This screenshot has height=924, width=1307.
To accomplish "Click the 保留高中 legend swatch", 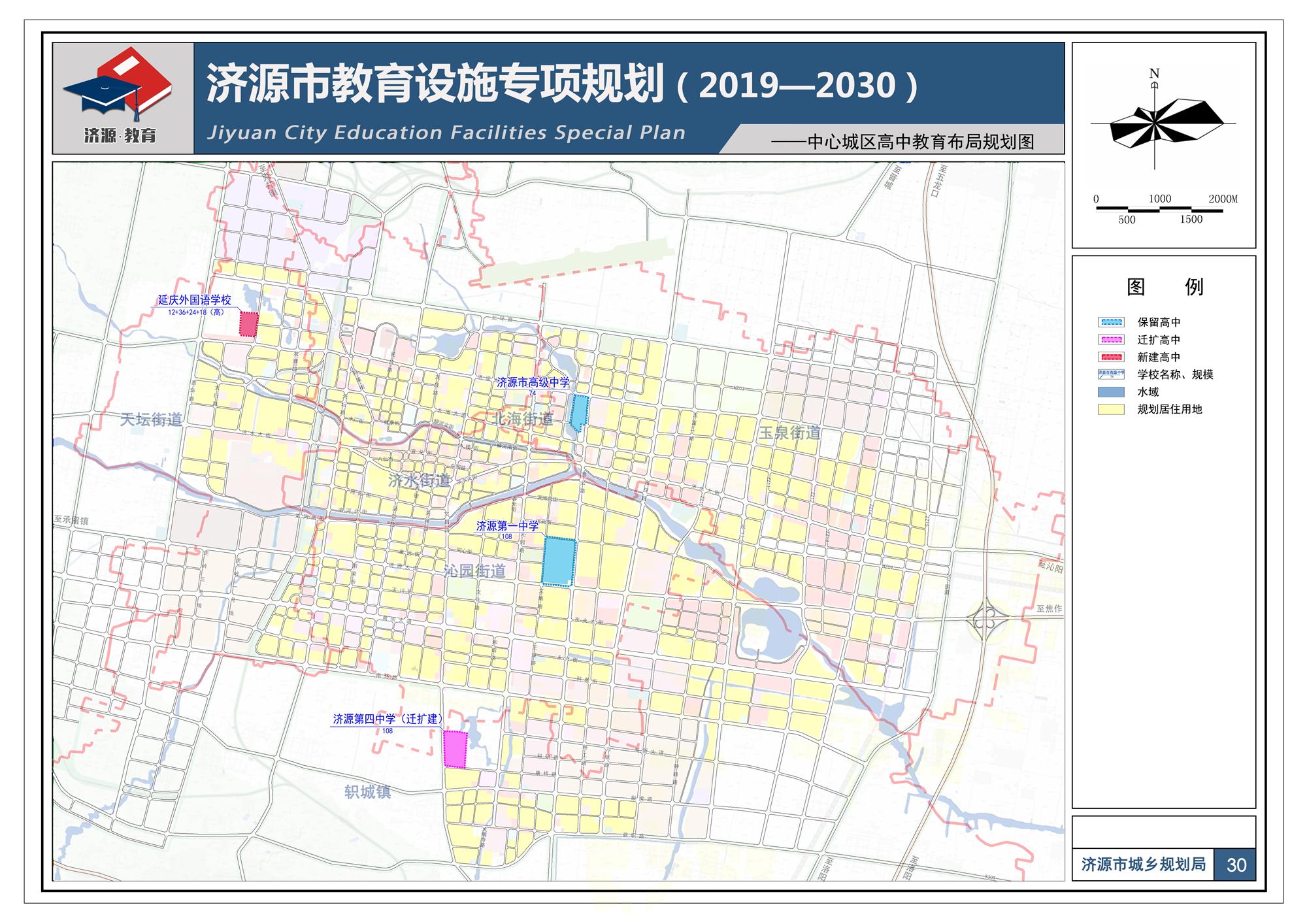I will 1111,322.
